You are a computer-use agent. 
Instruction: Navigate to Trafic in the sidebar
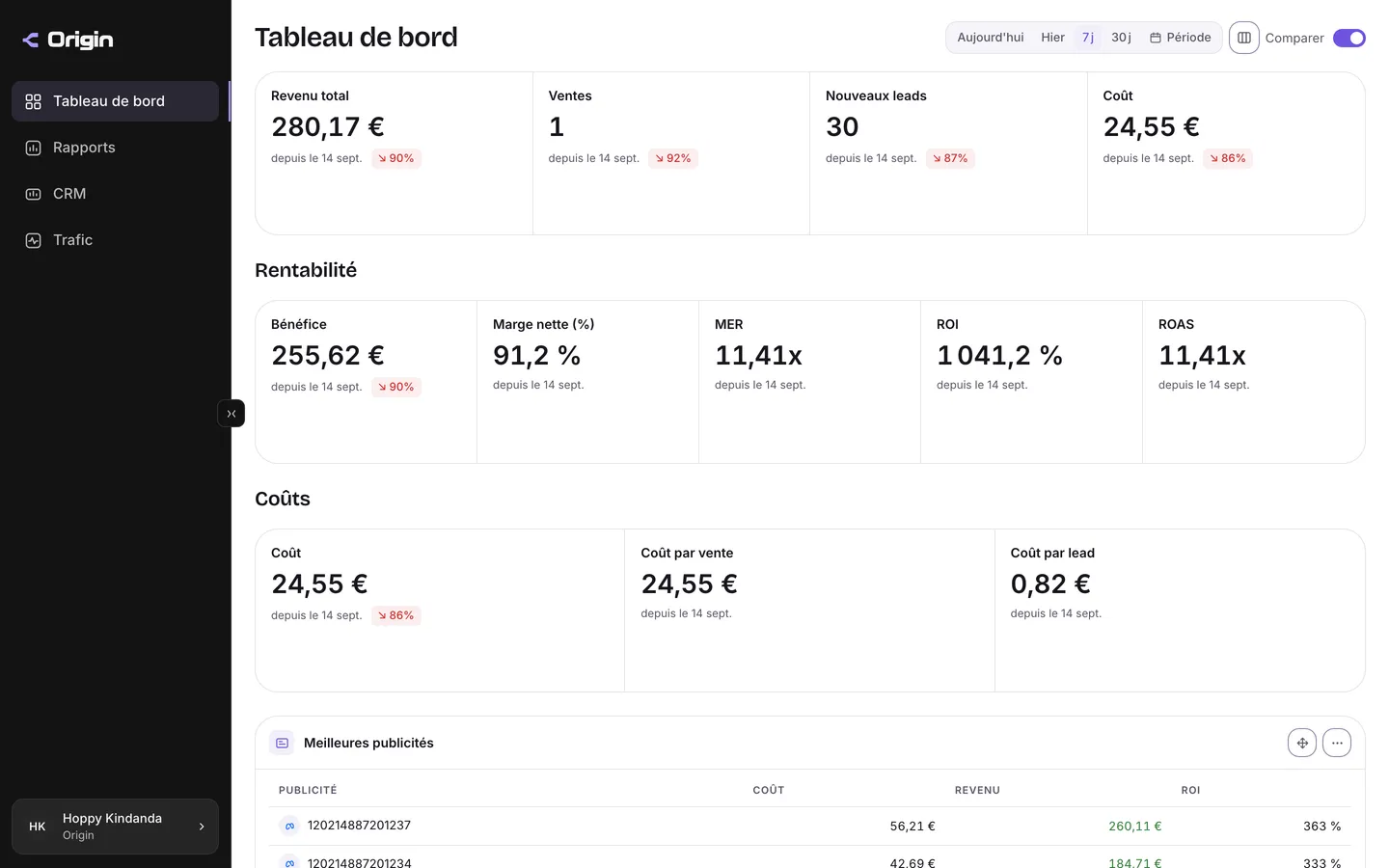(115, 240)
